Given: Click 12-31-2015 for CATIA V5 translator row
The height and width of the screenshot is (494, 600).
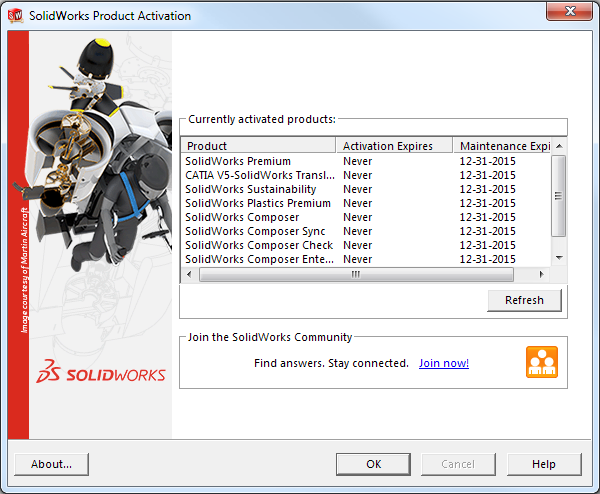Looking at the screenshot, I should click(x=488, y=175).
